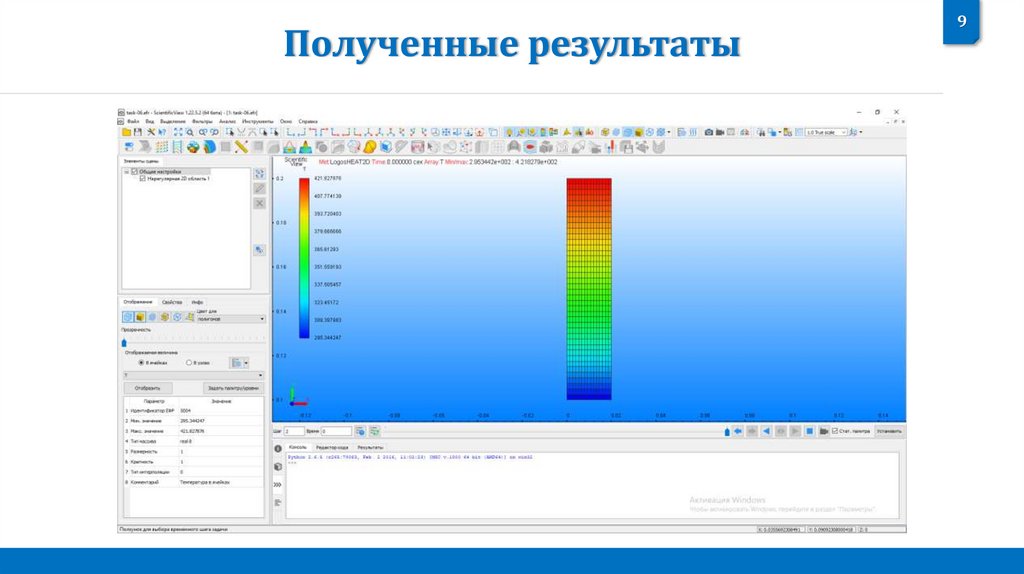Viewport: 1024px width, 574px height.
Task: Switch to the Инфо tab
Action: 197,302
